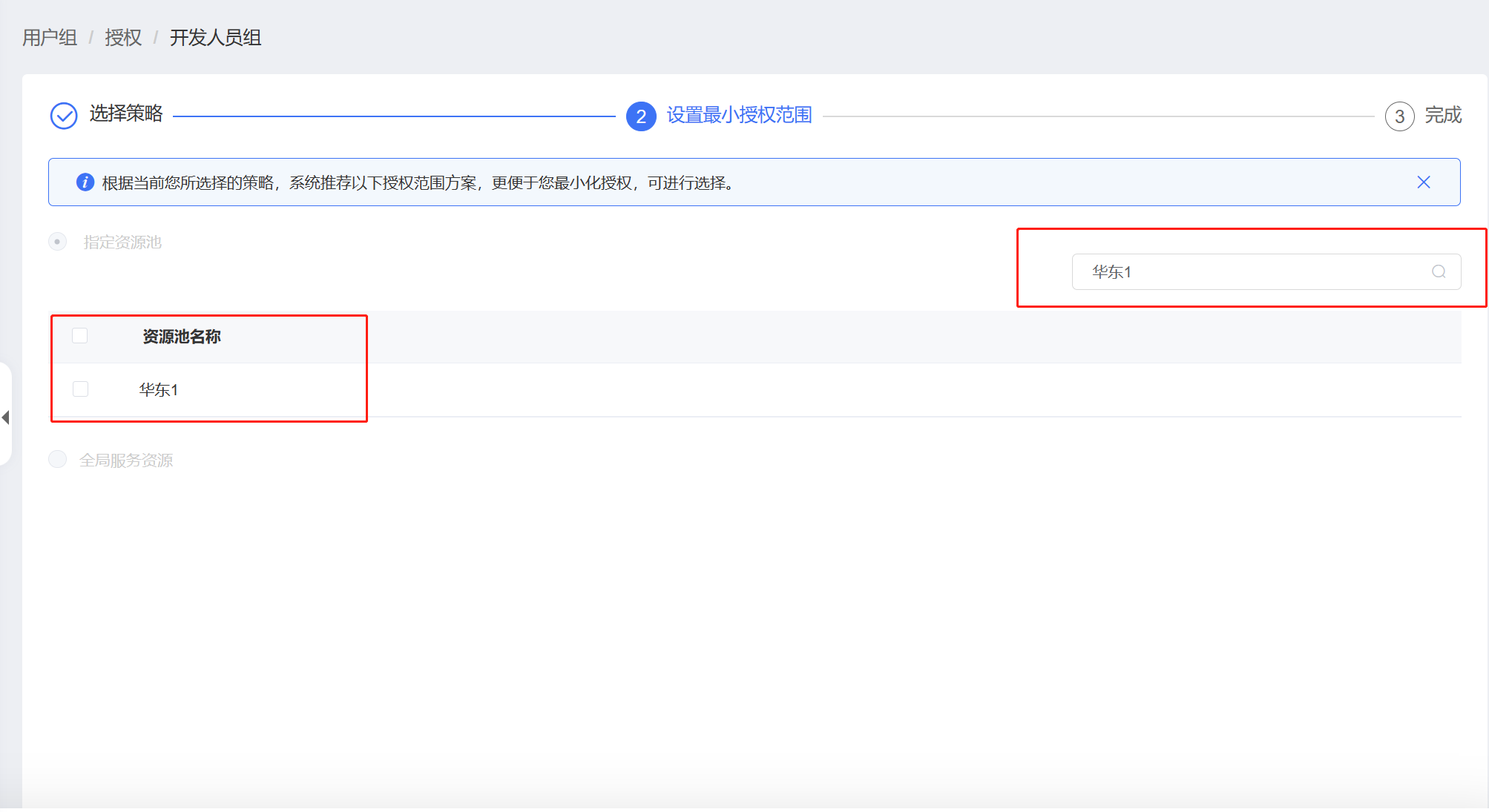The width and height of the screenshot is (1489, 812).
Task: Click the search magnifier icon
Action: 1439,271
